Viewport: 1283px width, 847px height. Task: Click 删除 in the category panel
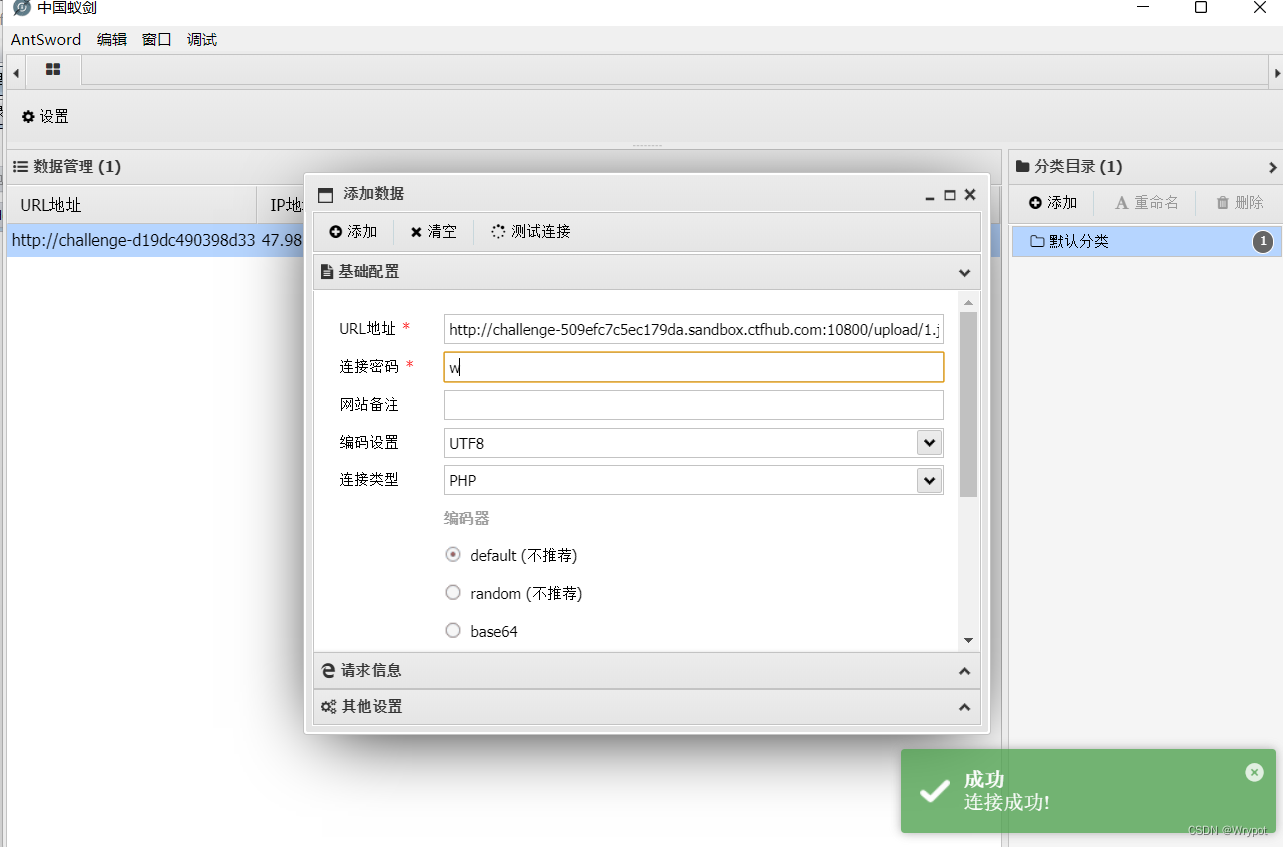[x=1240, y=203]
